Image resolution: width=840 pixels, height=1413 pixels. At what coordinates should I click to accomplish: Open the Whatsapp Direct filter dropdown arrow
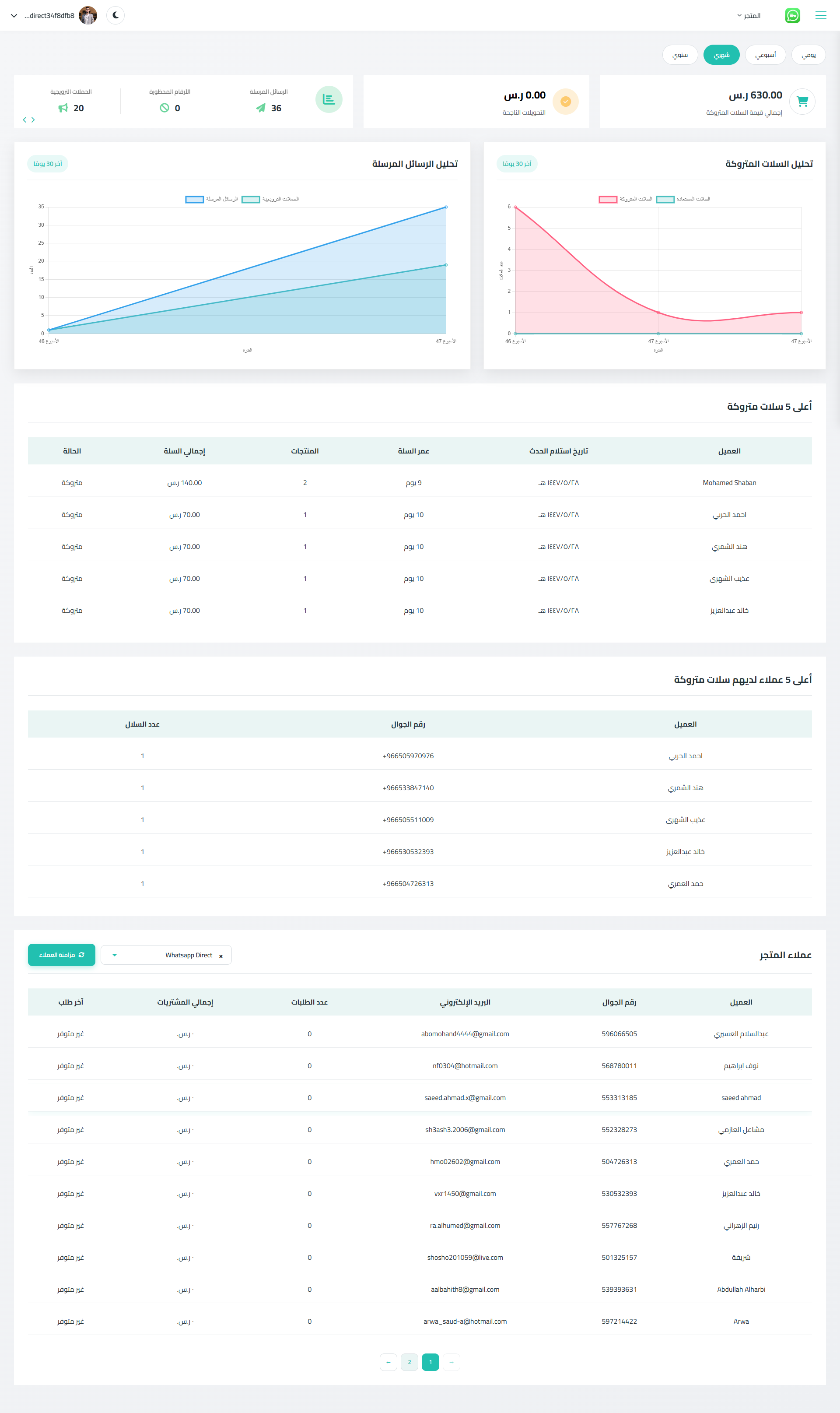[x=114, y=954]
